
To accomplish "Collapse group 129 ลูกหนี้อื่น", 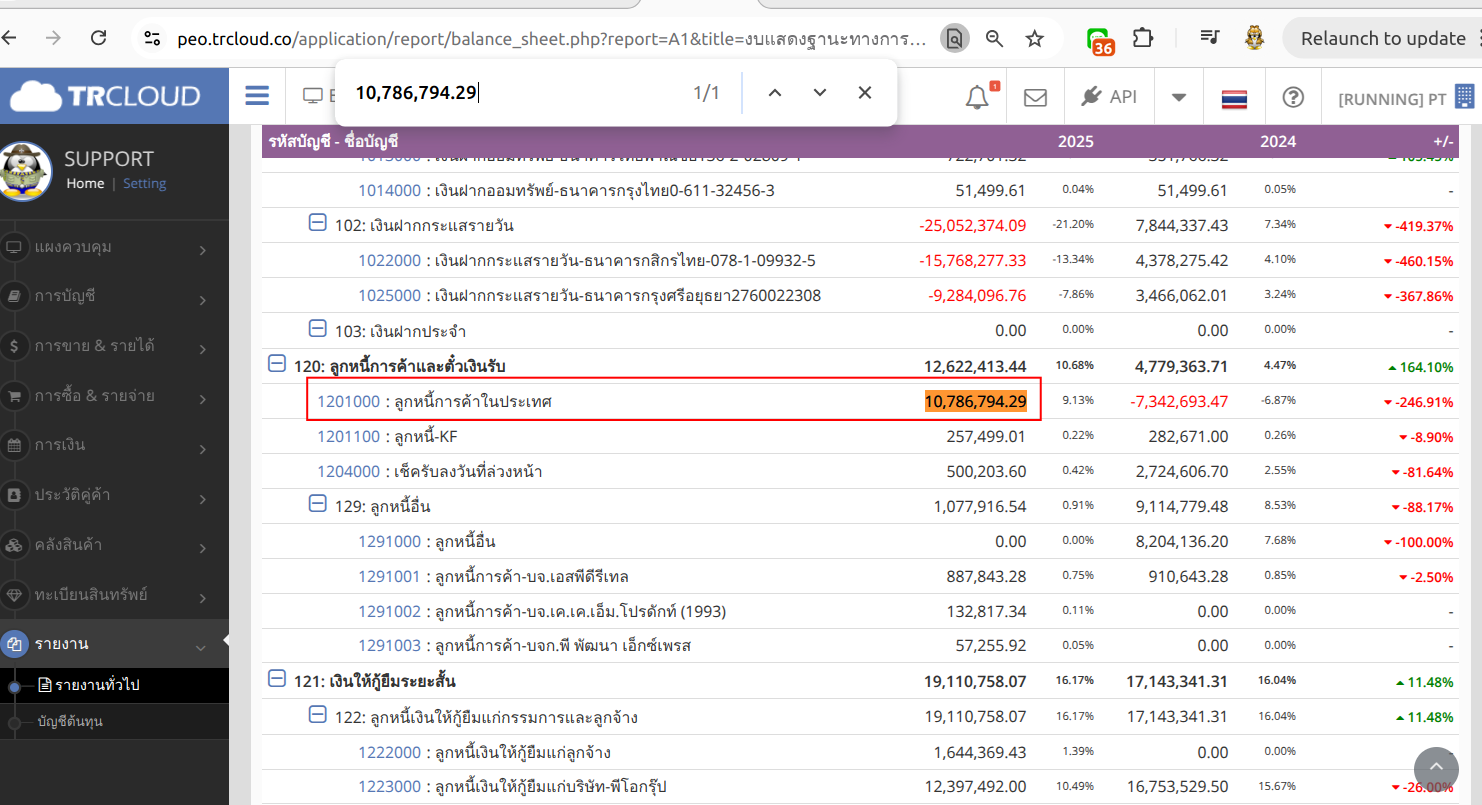I will point(317,504).
